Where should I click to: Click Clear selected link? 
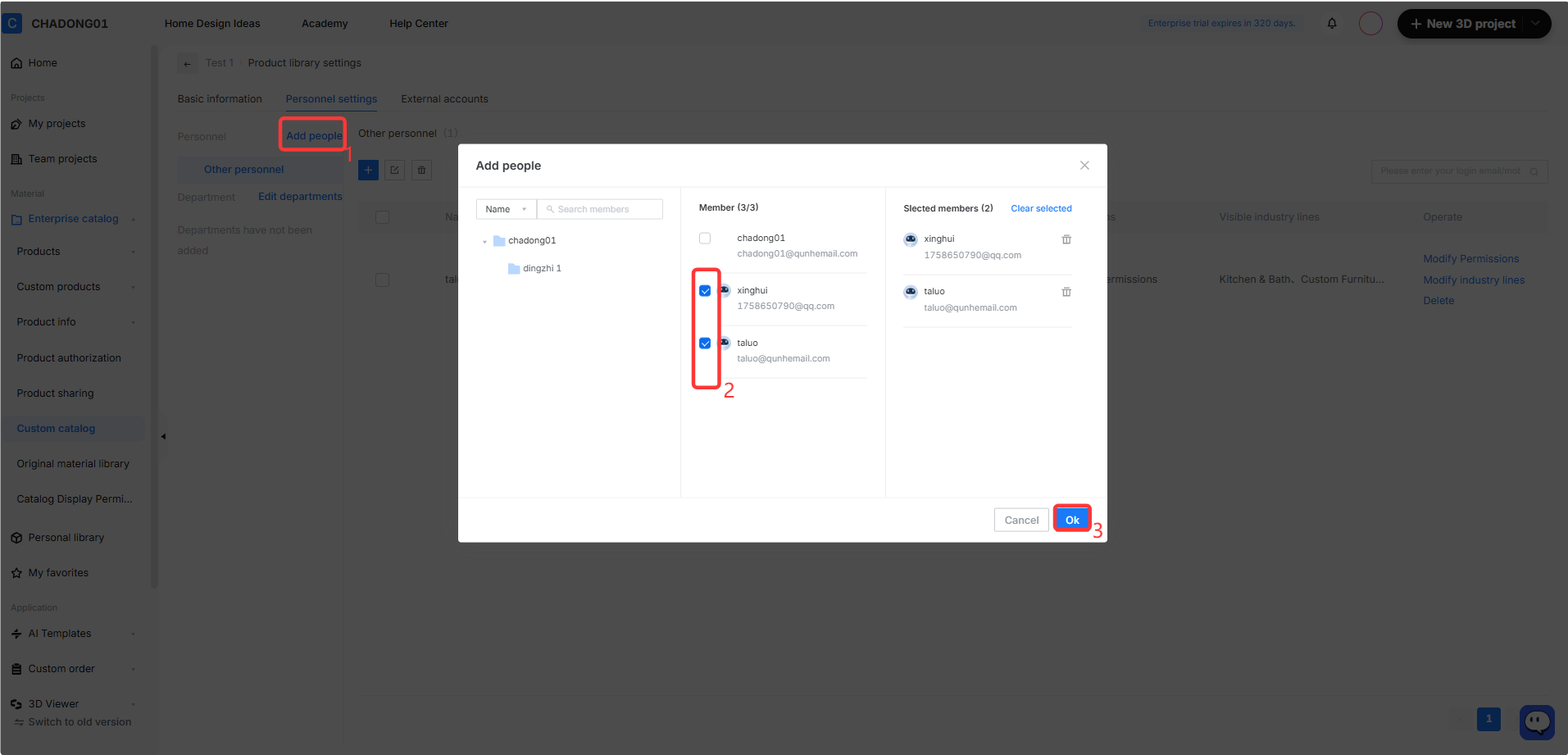click(x=1041, y=208)
